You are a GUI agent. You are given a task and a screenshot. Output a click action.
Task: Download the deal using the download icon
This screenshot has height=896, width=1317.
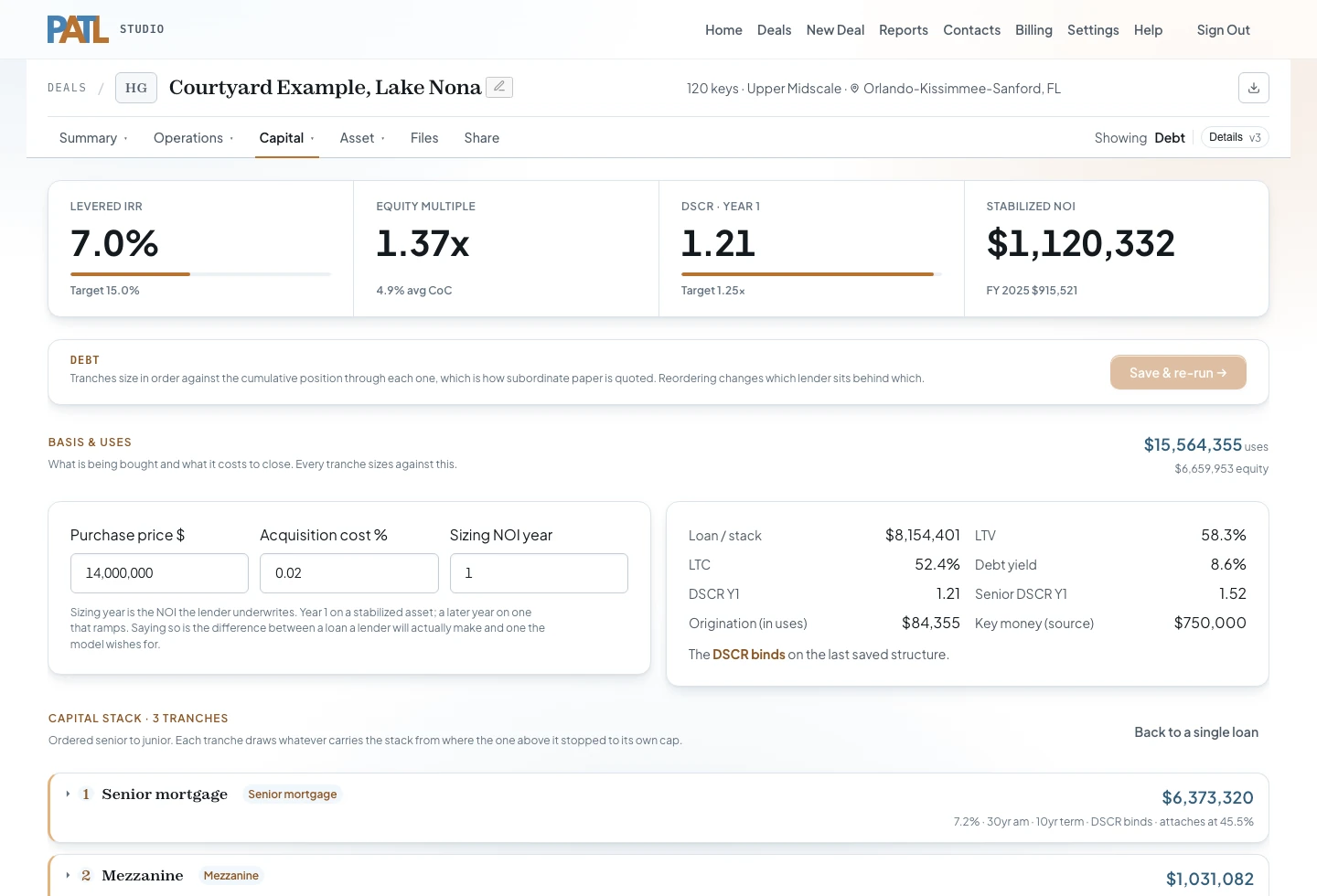click(x=1254, y=88)
